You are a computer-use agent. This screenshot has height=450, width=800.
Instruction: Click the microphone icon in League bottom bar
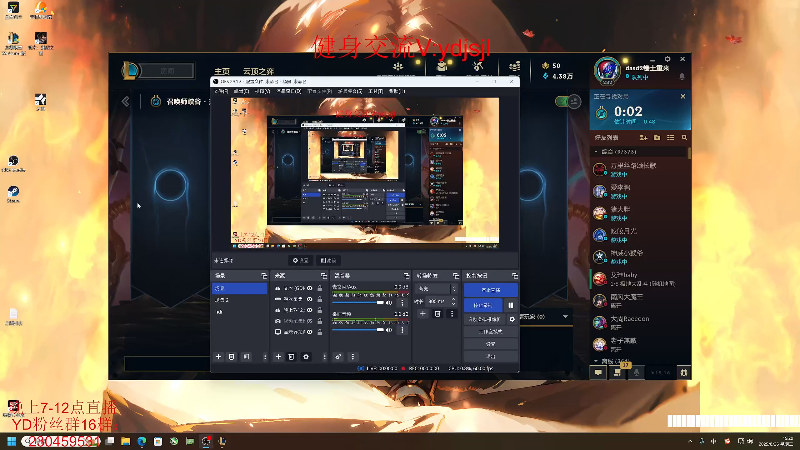coord(636,372)
